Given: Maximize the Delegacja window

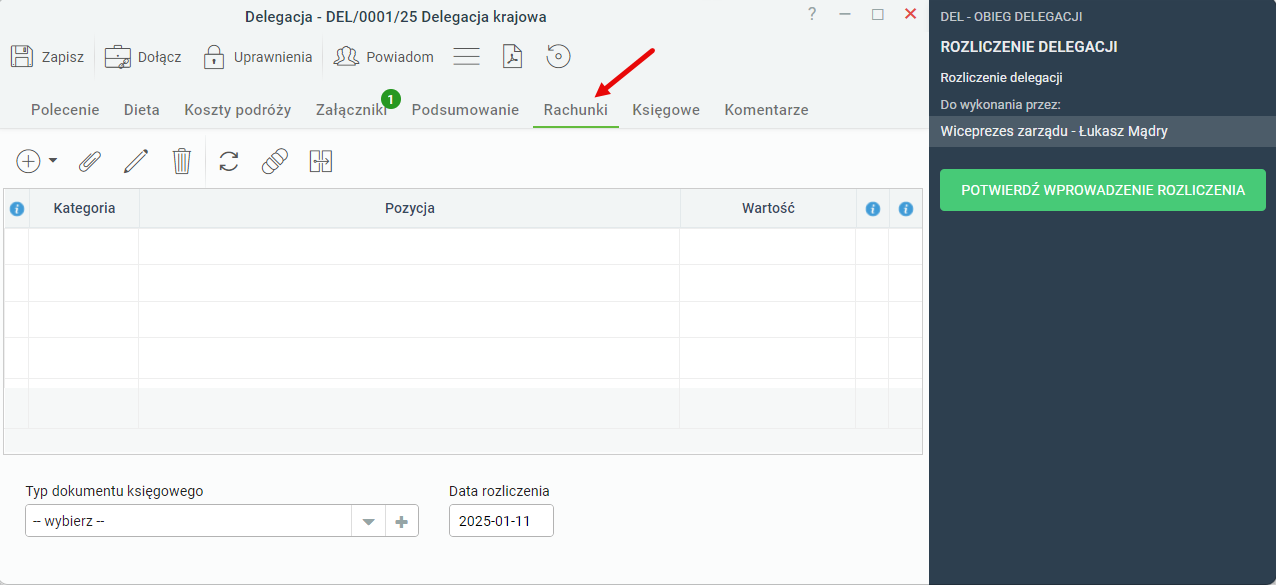Looking at the screenshot, I should point(878,14).
